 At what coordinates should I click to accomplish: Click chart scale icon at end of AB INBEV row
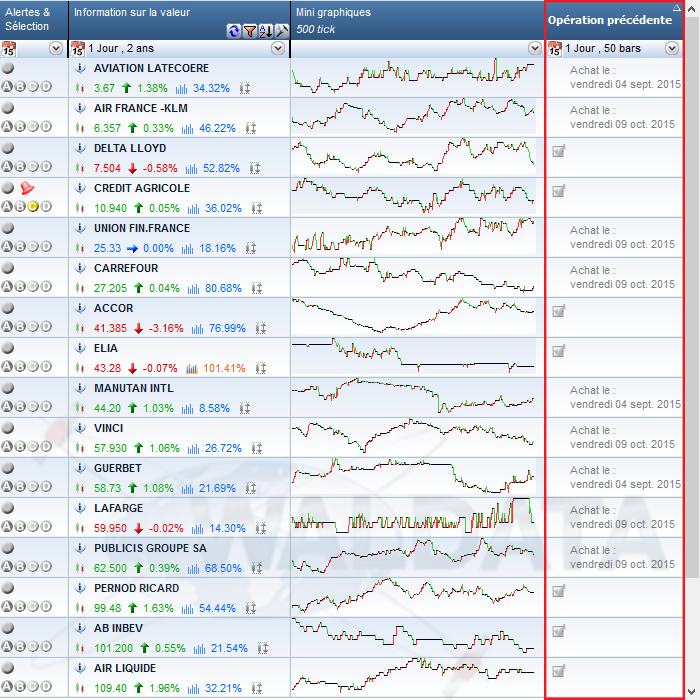point(263,648)
